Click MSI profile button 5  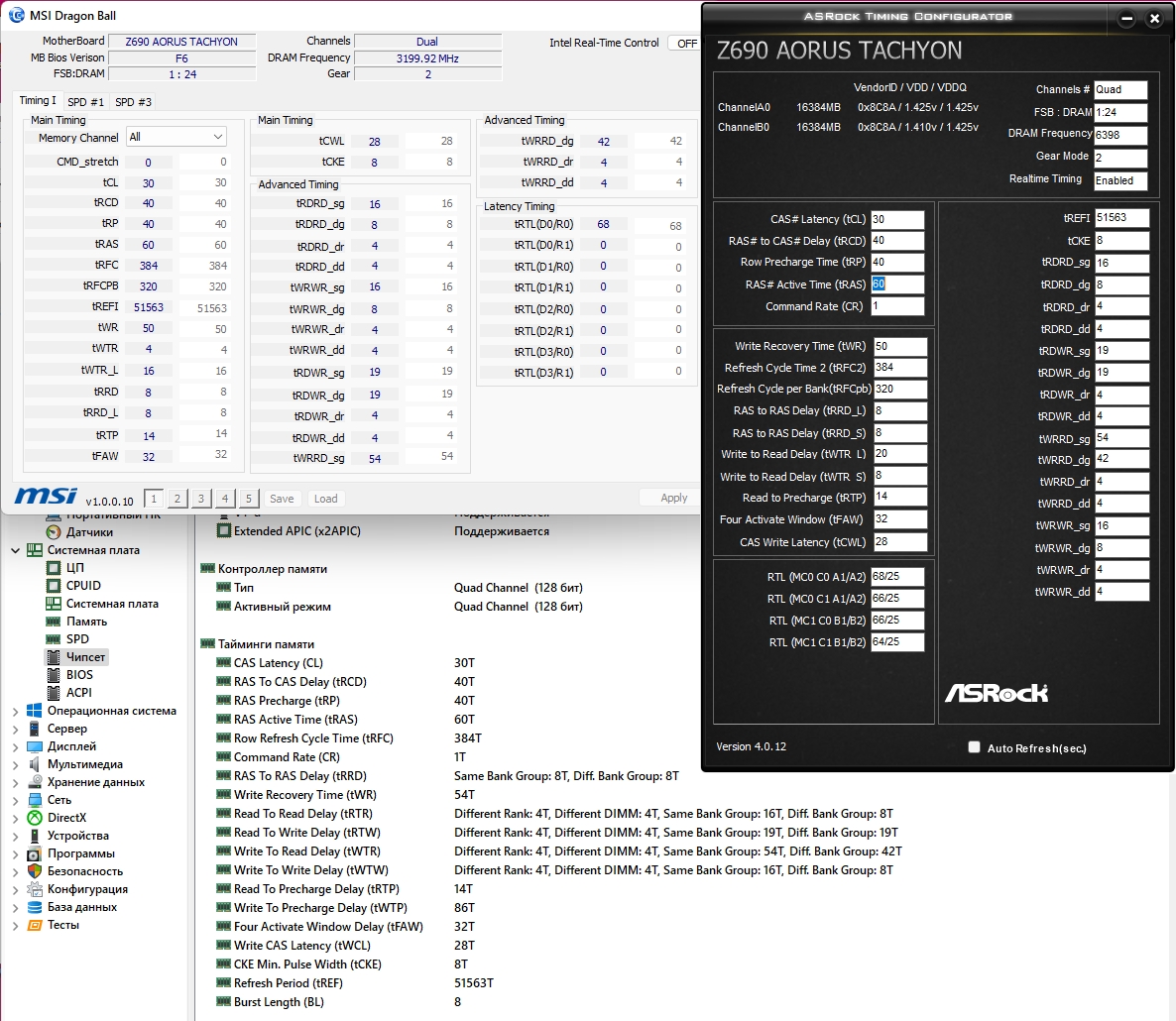[x=249, y=499]
